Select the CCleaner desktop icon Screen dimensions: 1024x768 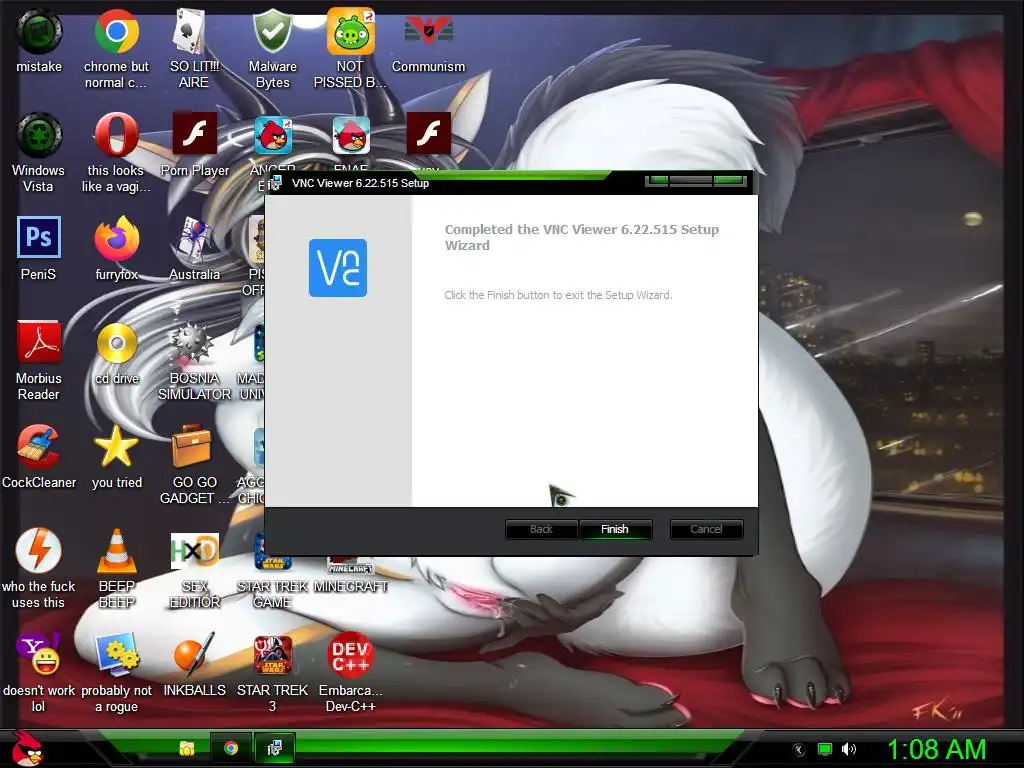point(39,446)
